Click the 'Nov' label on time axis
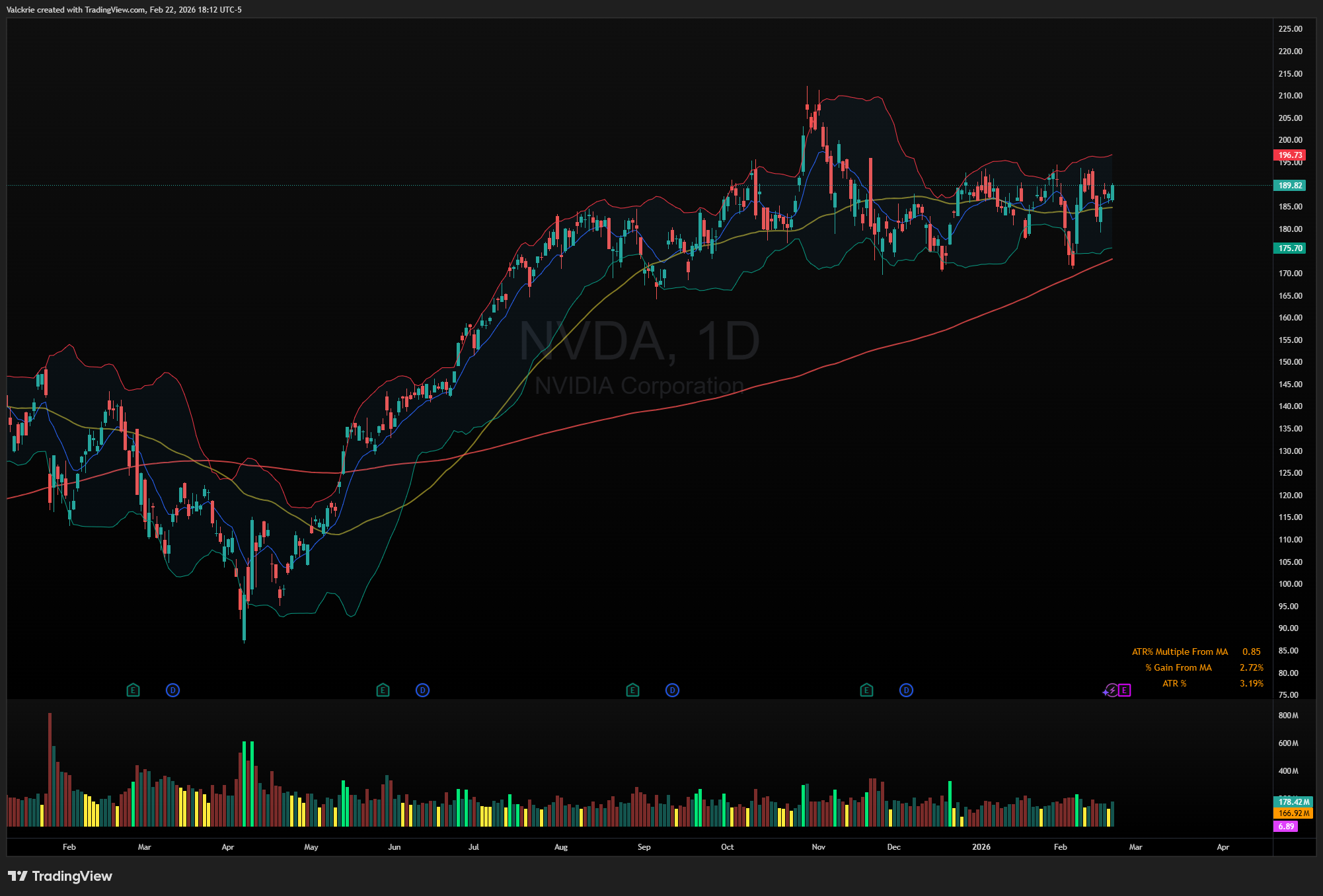The height and width of the screenshot is (896, 1323). 818,847
